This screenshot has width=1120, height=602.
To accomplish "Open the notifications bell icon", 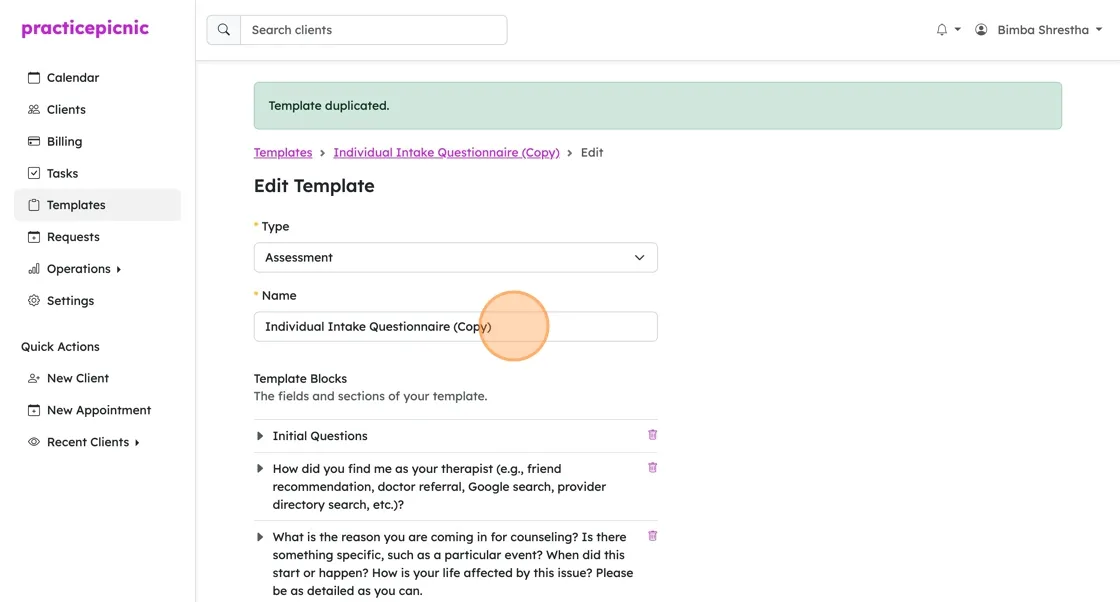I will (941, 30).
